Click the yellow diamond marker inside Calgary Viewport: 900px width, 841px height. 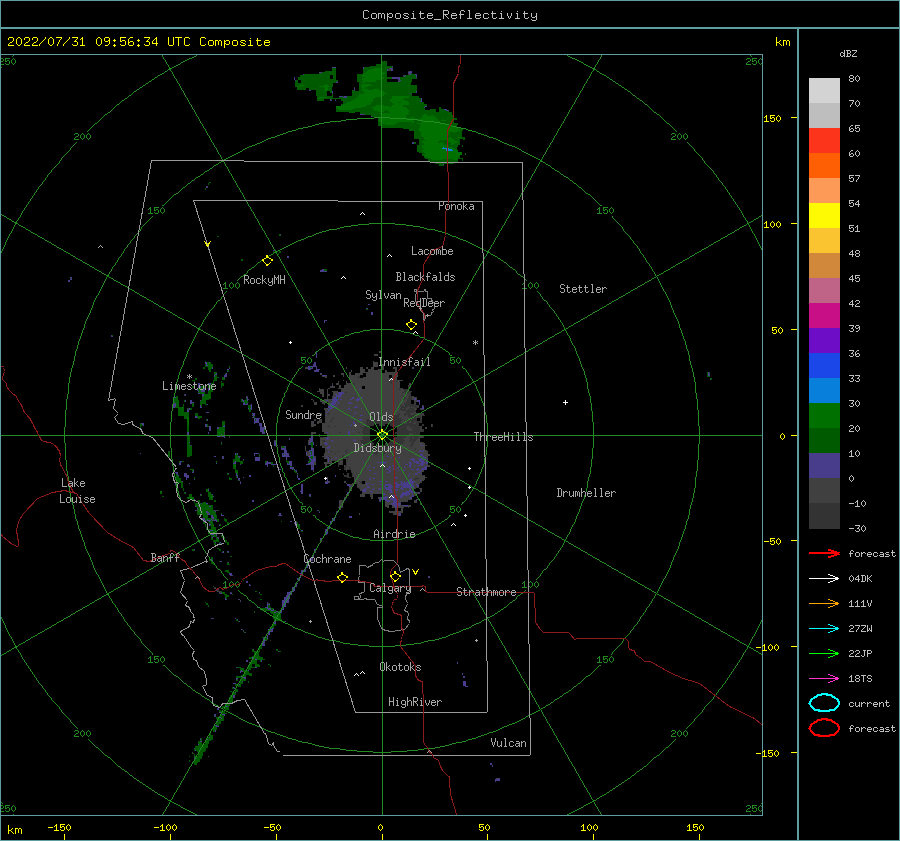coord(395,576)
